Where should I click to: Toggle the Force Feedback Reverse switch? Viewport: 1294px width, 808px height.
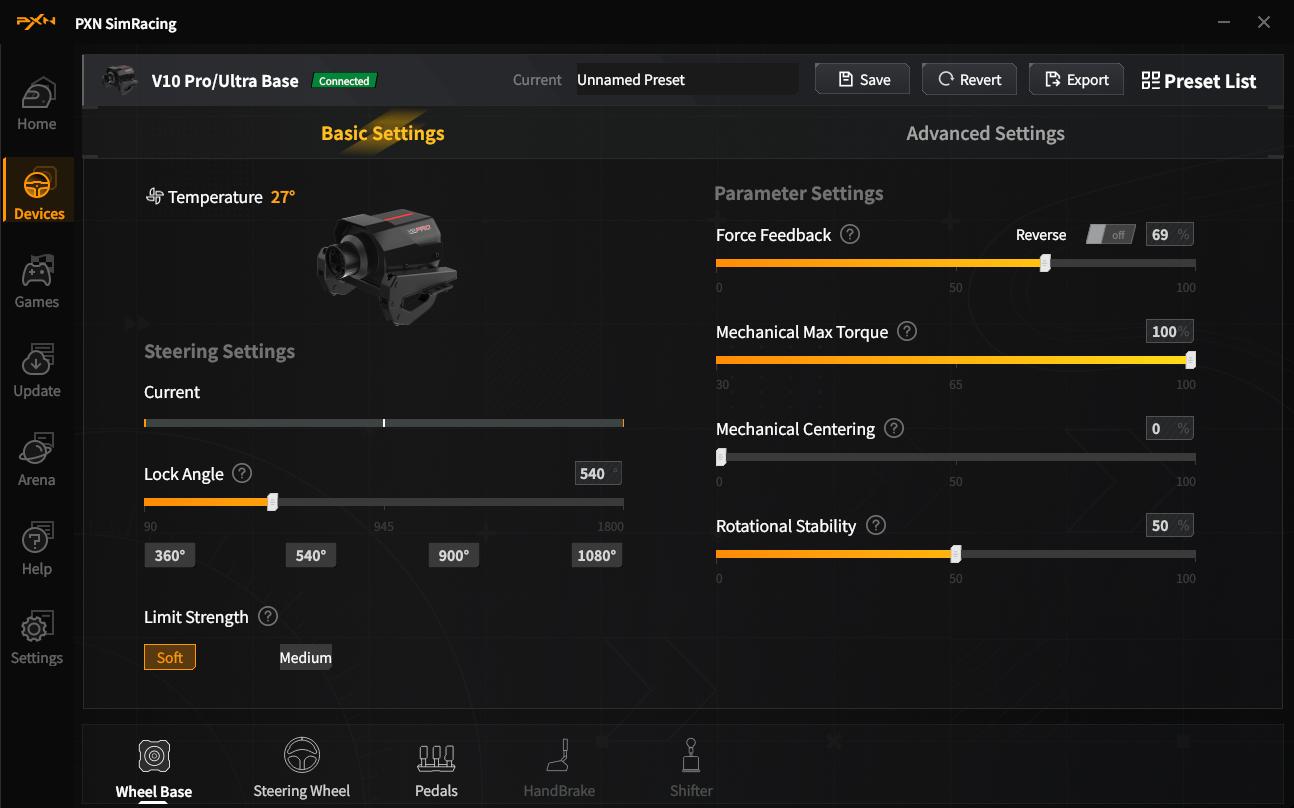(x=1109, y=234)
